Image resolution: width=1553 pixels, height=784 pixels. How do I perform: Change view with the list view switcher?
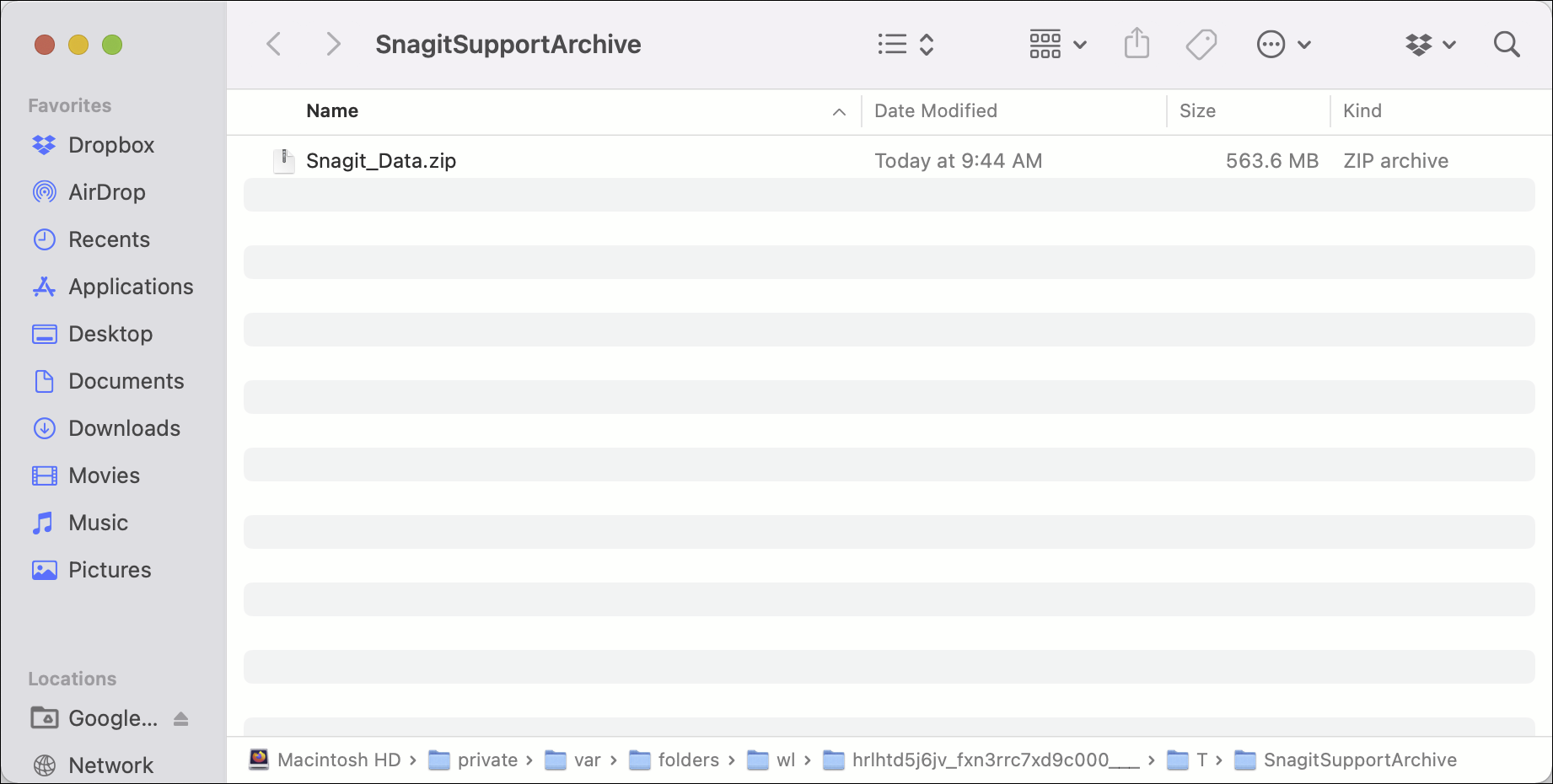coord(905,44)
